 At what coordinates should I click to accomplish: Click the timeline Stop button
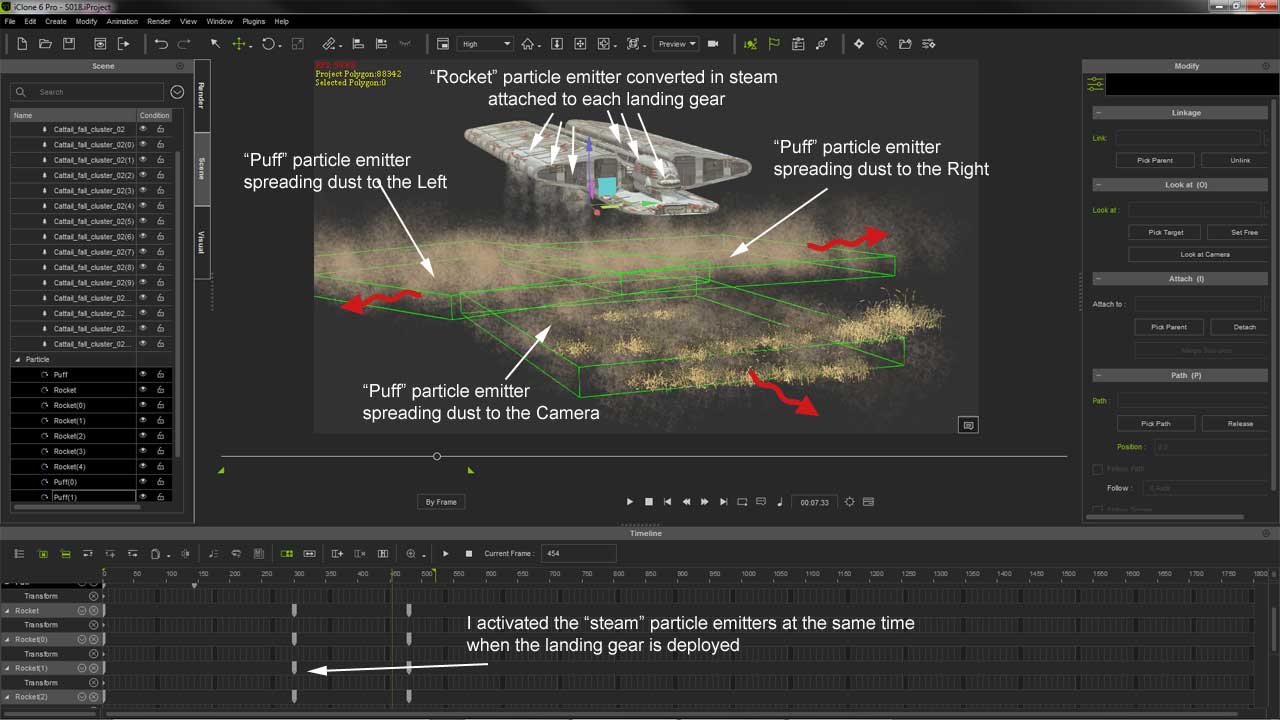tap(468, 553)
